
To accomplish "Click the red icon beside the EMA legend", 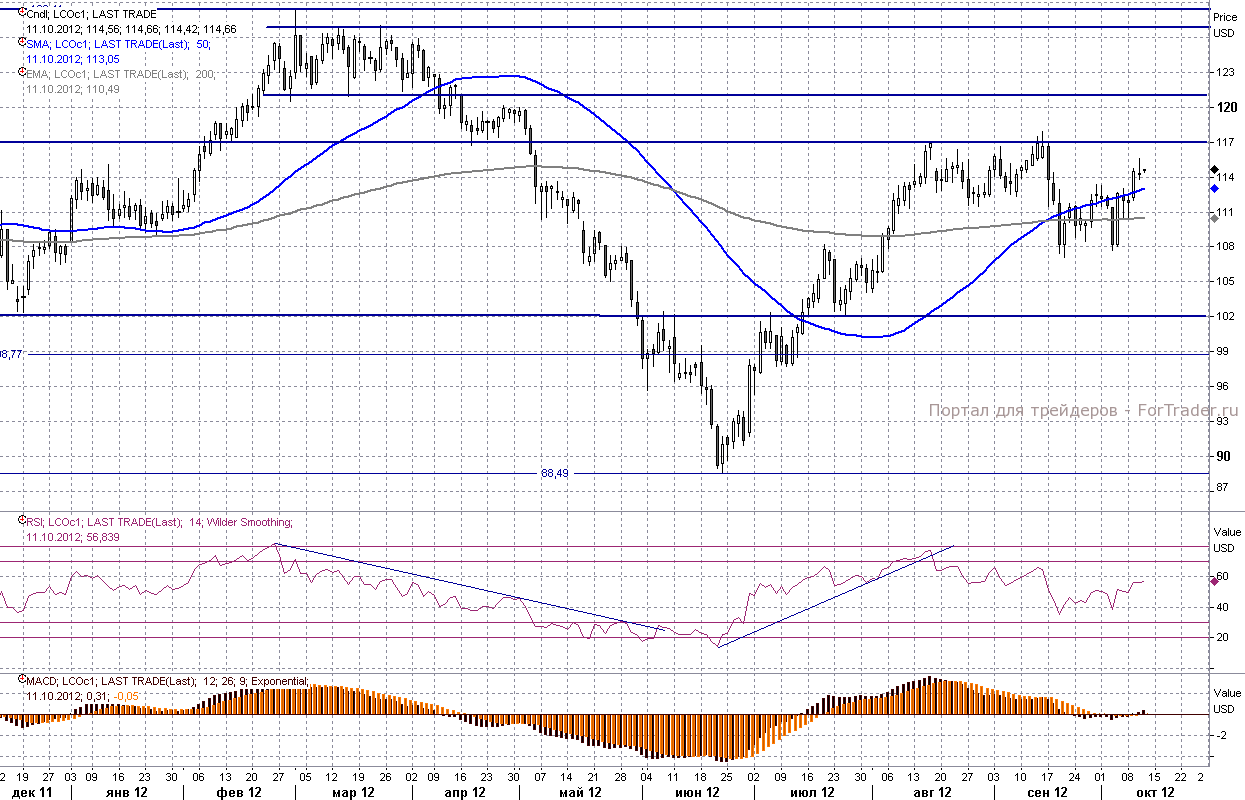I will [23, 73].
